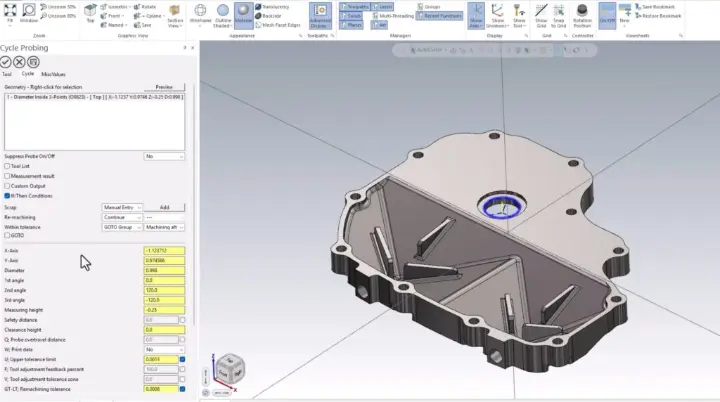Uncheck the If/Then Conditions checkbox
Screen dimensions: 720x402
tap(7, 195)
